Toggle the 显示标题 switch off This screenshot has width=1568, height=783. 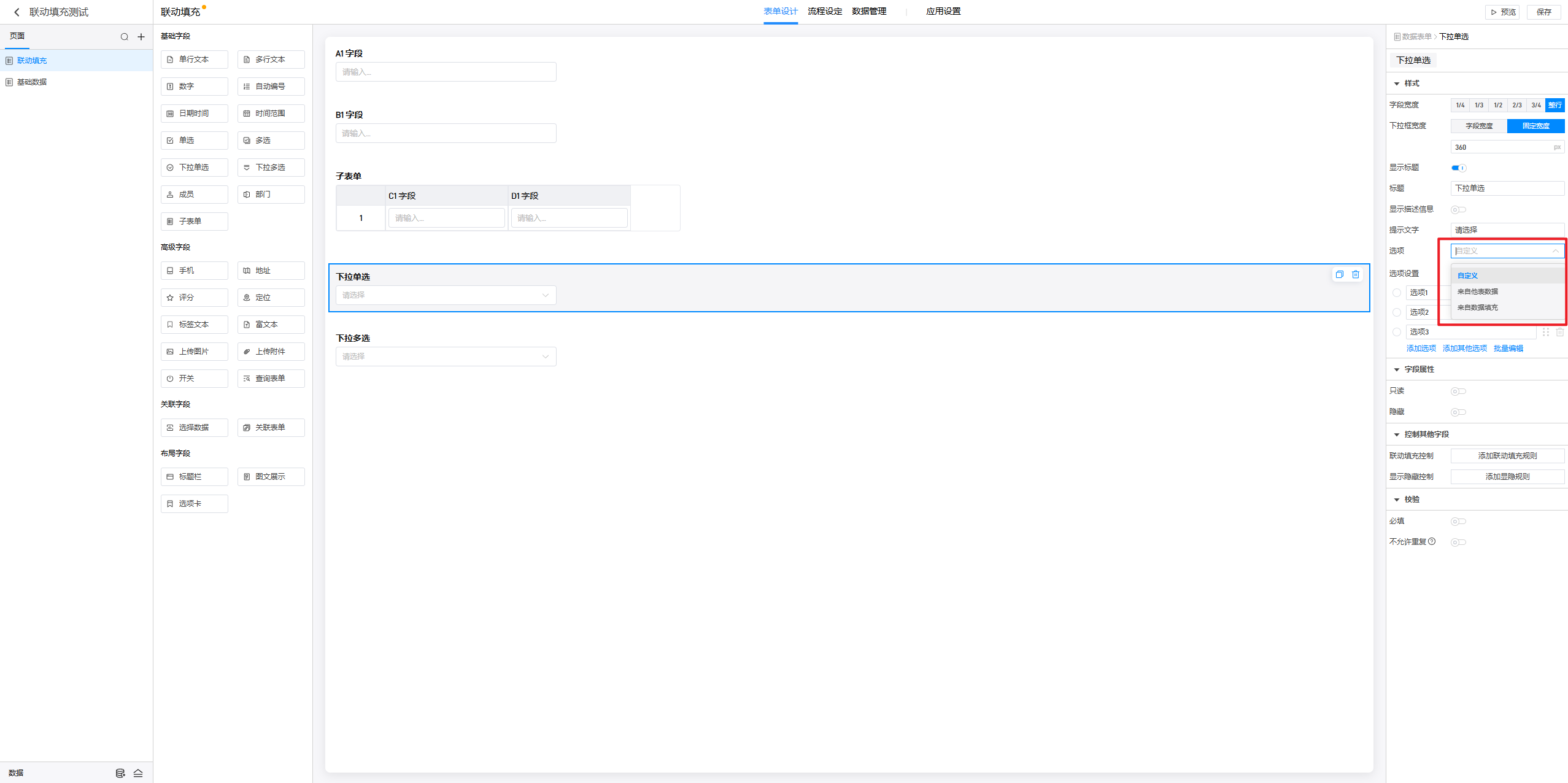coord(1458,168)
